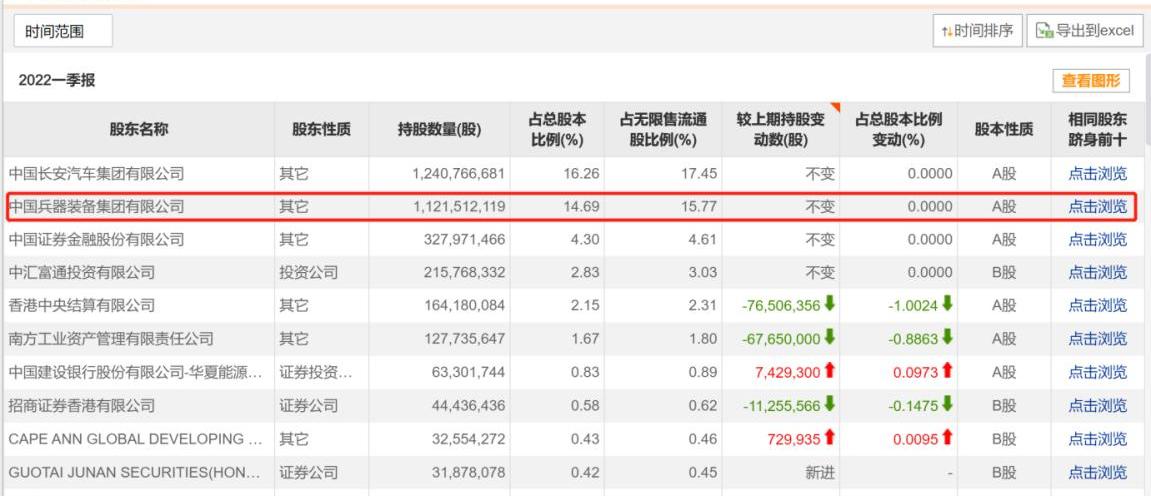Click the green down arrow beside -1.0024
Screen dimensions: 1151x496
tap(947, 304)
